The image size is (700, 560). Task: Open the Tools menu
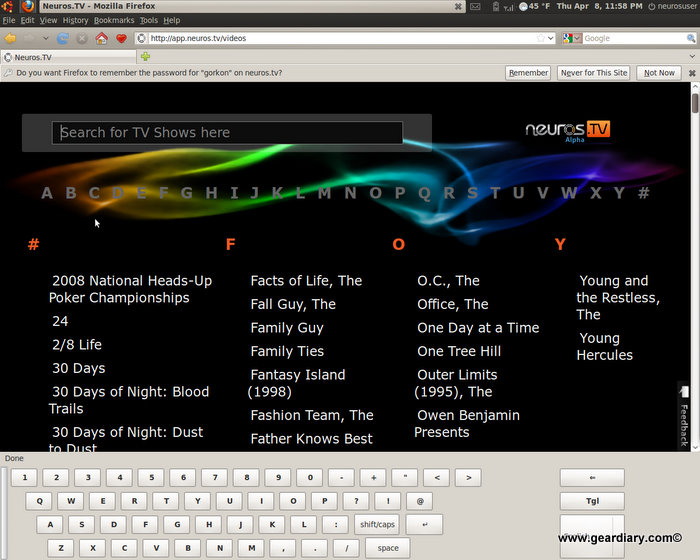tap(149, 20)
